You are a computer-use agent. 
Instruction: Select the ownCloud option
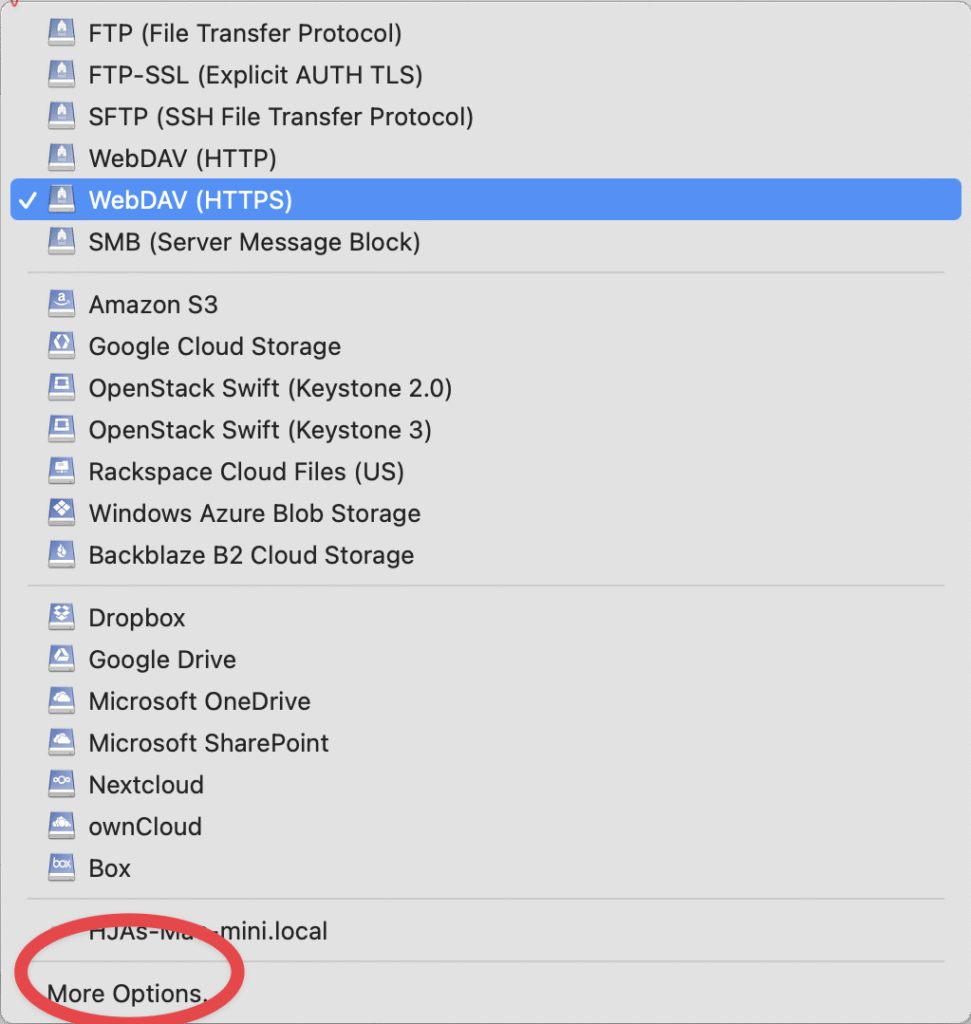[x=486, y=827]
